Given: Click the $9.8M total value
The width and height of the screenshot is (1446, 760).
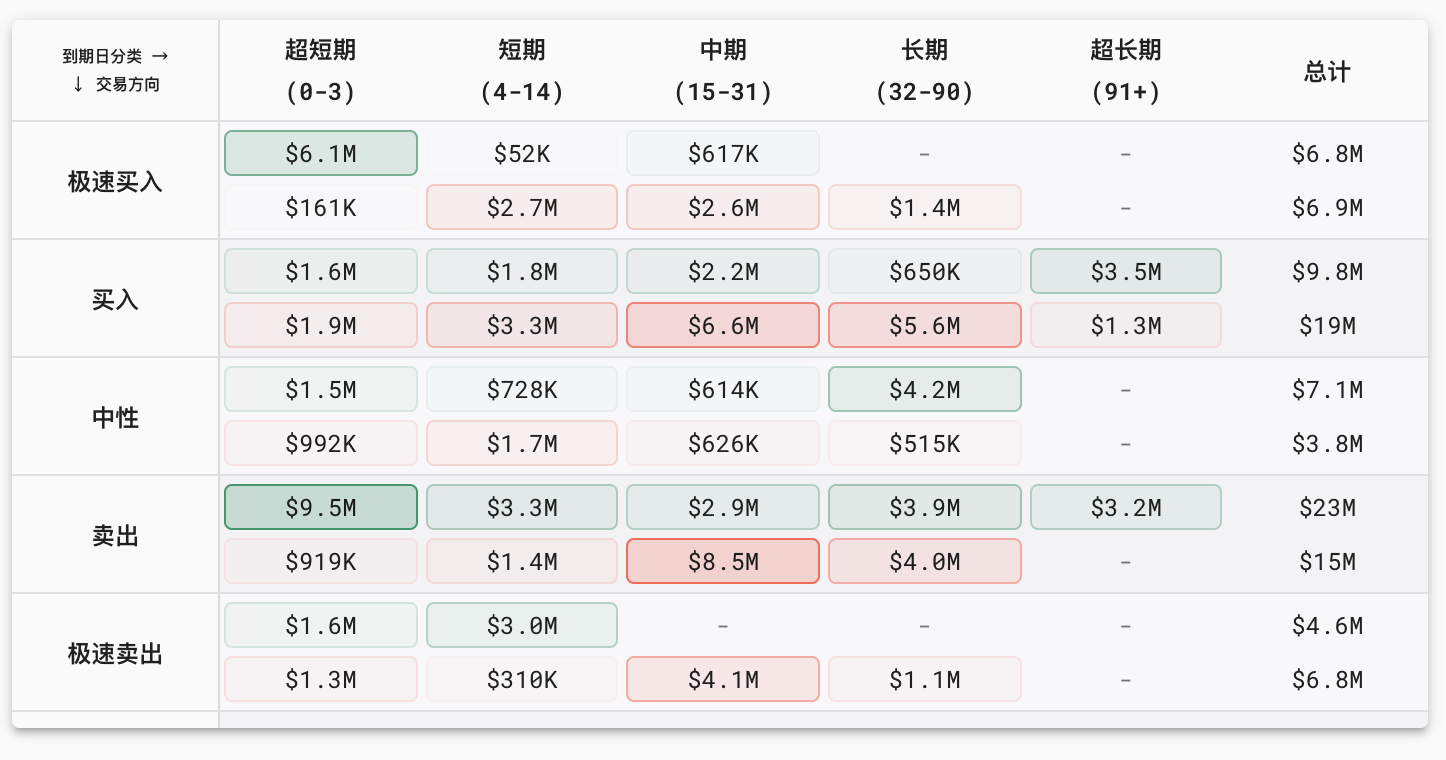Looking at the screenshot, I should pos(1327,271).
